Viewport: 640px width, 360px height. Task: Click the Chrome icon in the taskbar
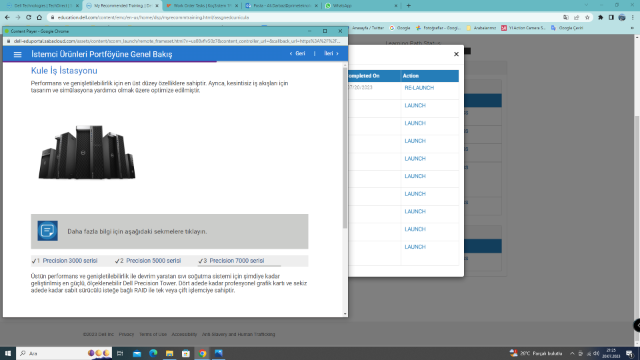pyautogui.click(x=202, y=353)
